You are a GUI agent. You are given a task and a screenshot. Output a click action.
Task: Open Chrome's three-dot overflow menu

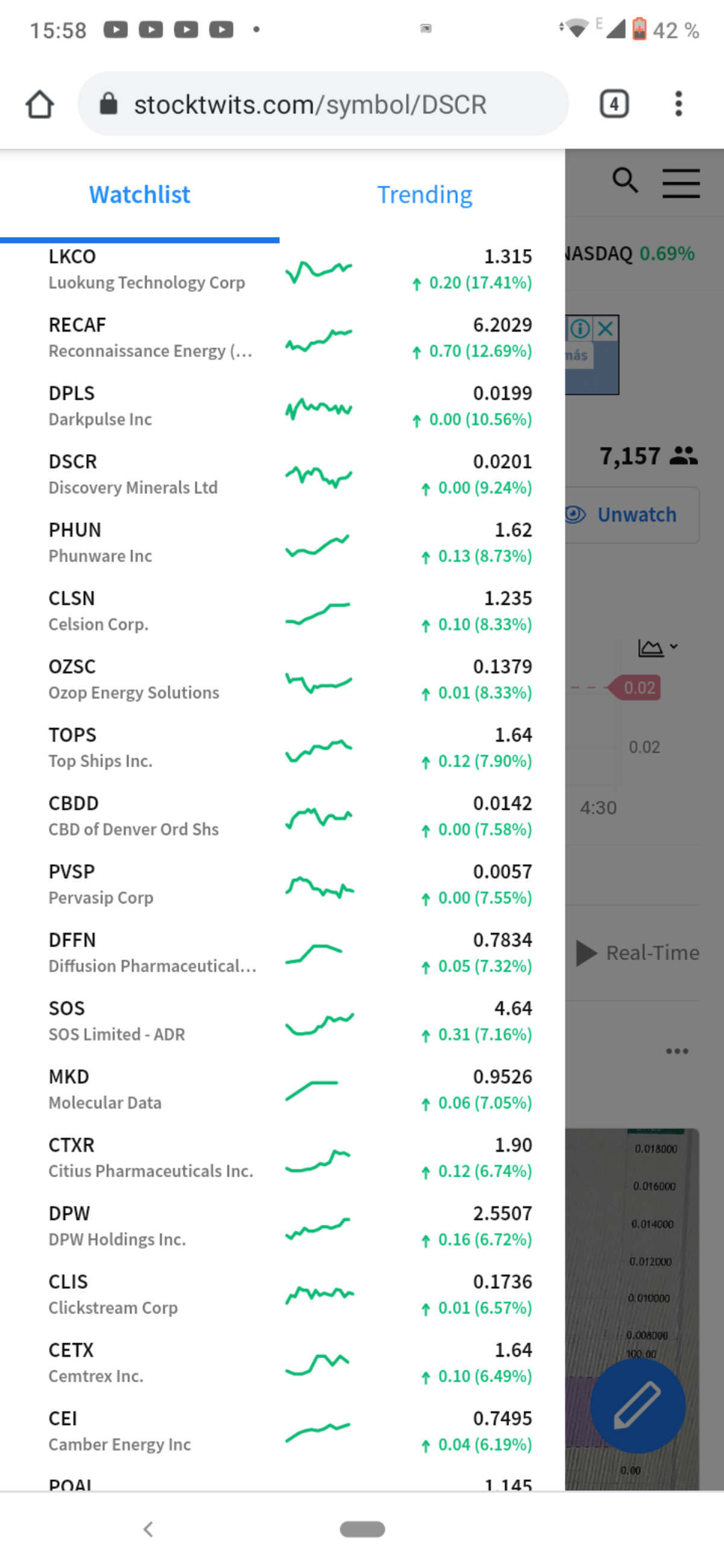tap(678, 104)
